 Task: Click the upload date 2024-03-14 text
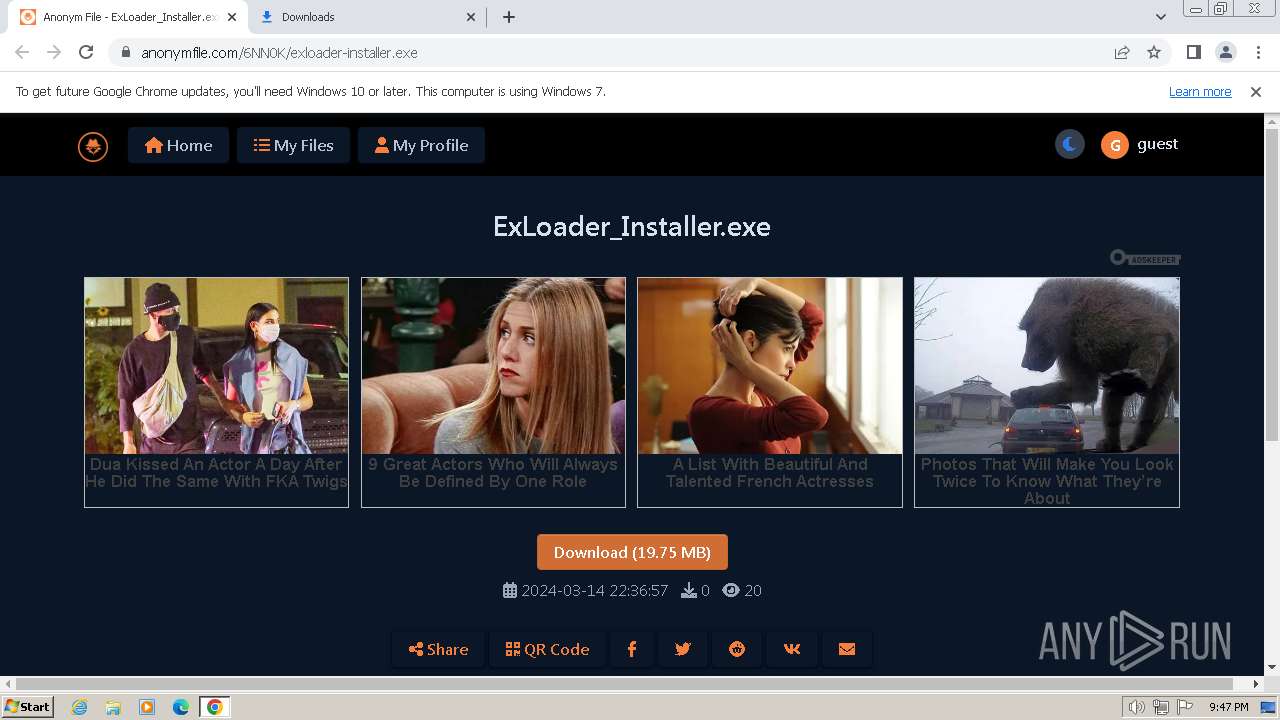coord(594,591)
